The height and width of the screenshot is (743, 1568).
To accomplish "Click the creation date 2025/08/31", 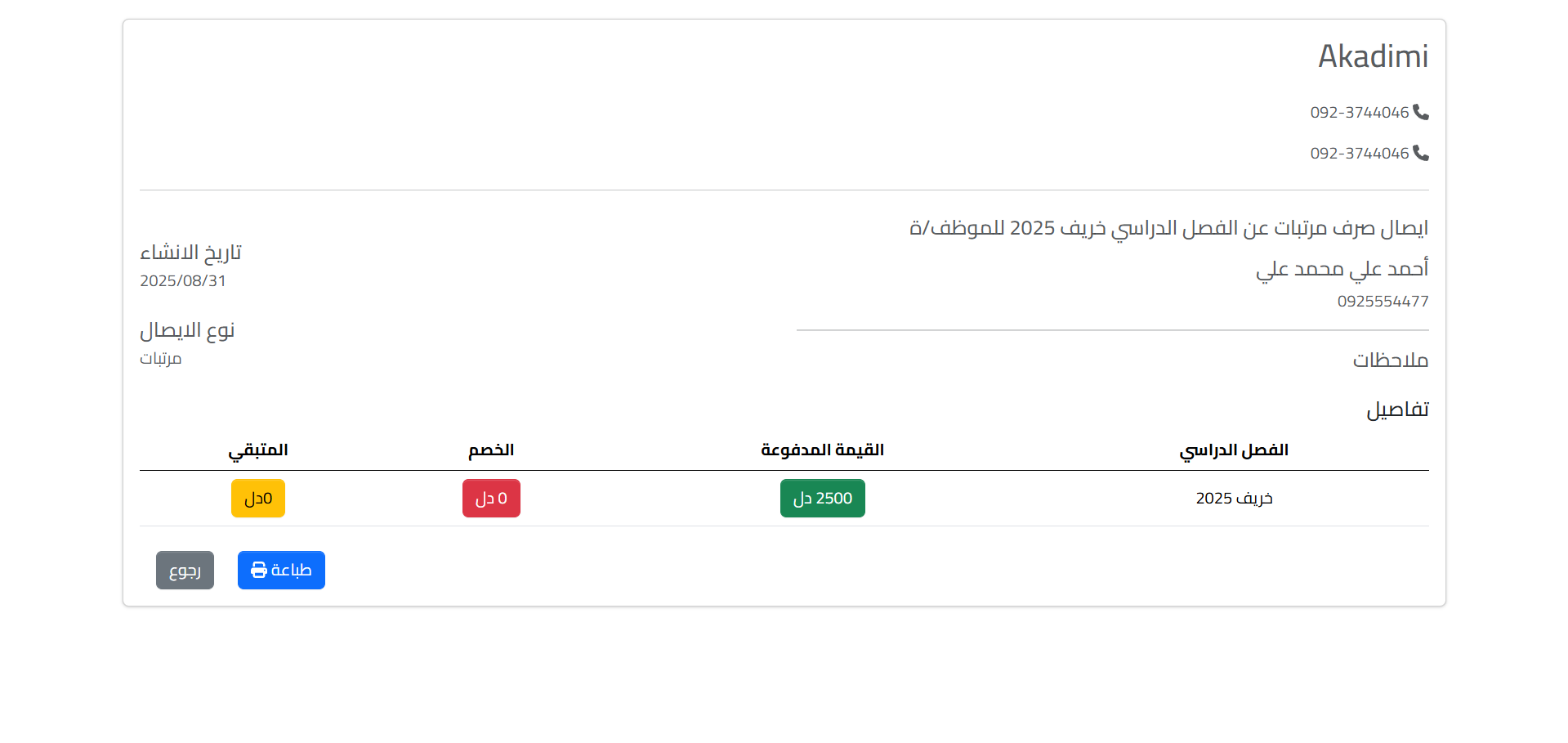I will (183, 280).
